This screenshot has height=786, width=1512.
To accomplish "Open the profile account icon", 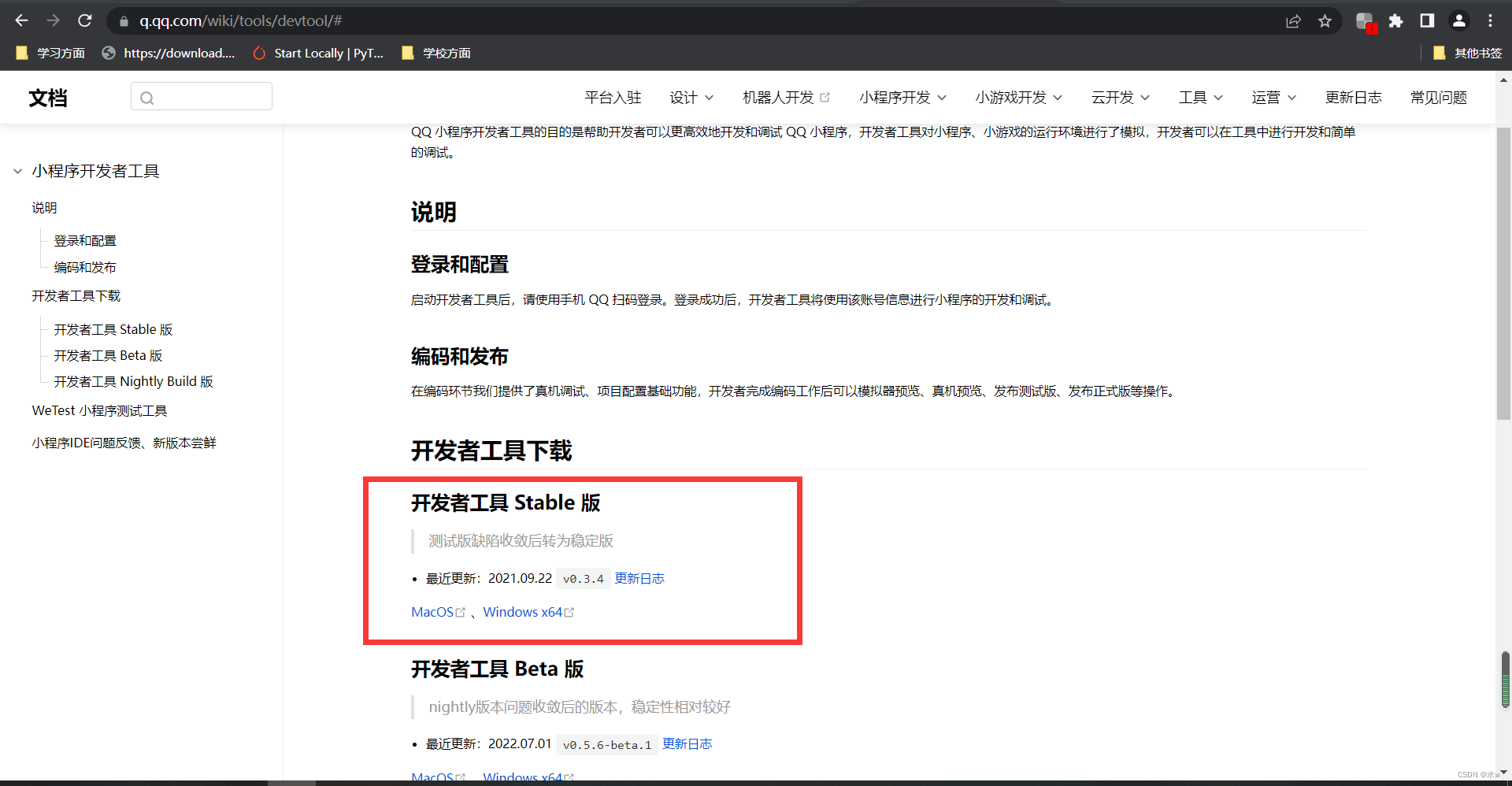I will click(1458, 21).
